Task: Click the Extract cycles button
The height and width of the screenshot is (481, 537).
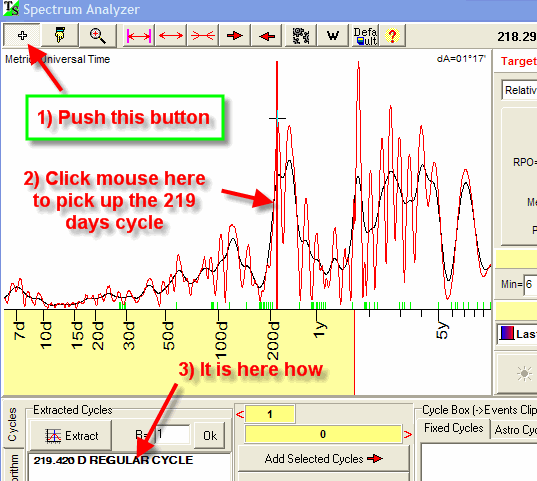Action: click(x=71, y=435)
